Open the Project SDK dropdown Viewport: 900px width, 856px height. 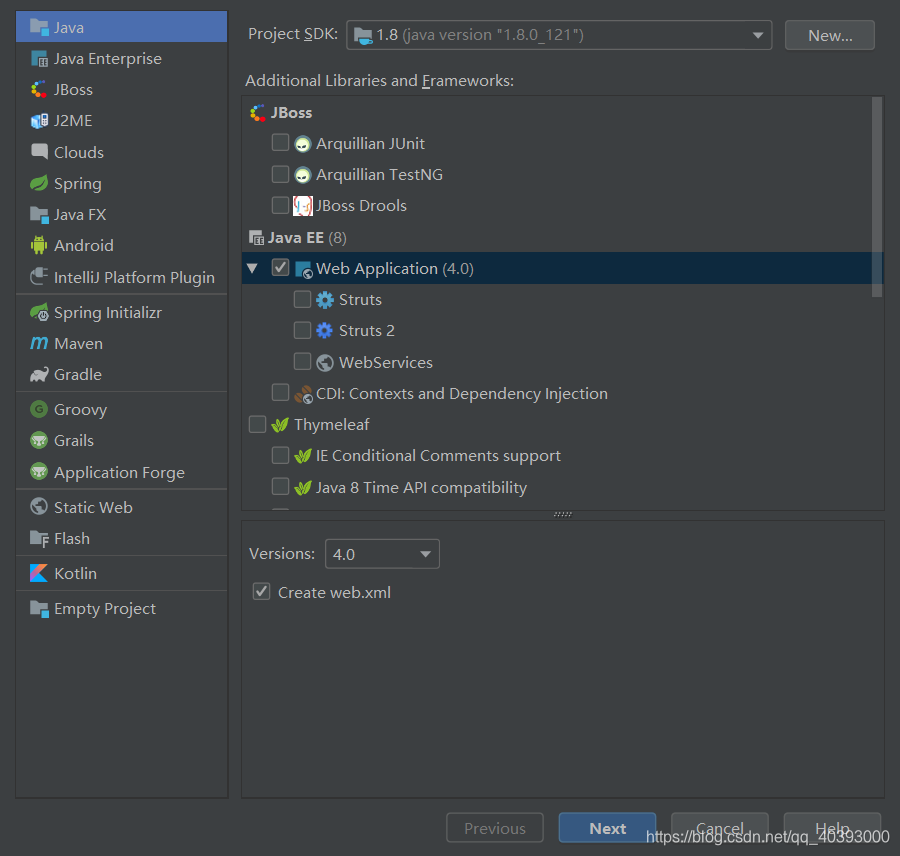coord(559,35)
